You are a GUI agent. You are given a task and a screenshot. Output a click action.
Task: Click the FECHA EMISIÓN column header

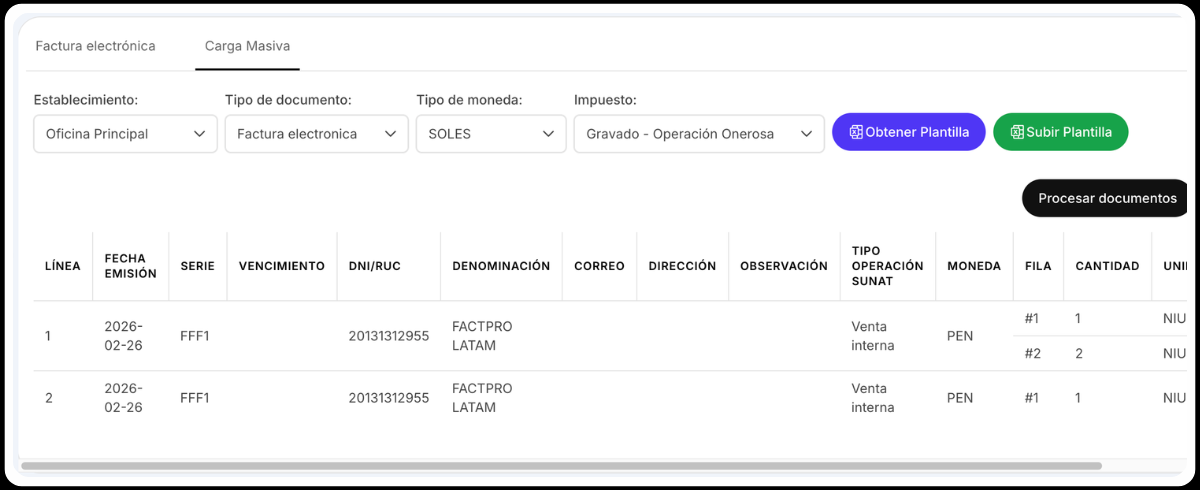point(130,266)
